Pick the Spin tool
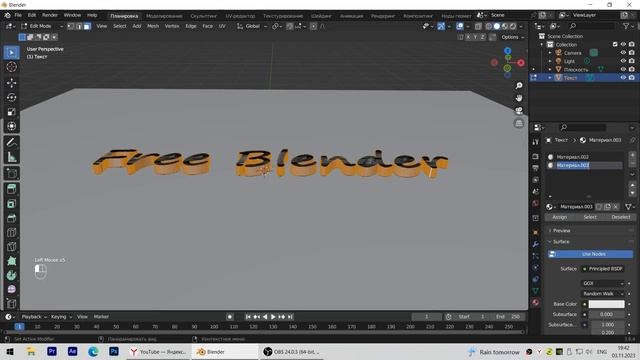The image size is (640, 360). (x=11, y=275)
